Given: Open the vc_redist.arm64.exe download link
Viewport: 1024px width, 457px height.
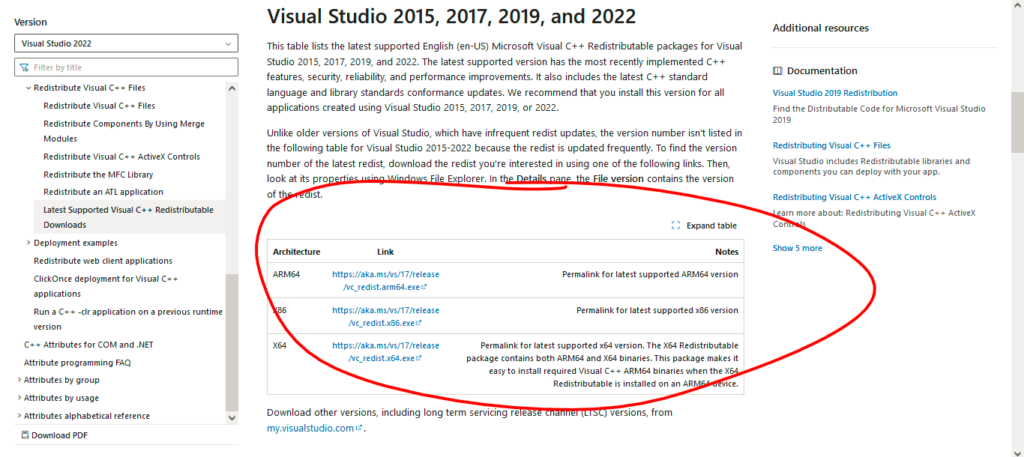Looking at the screenshot, I should pos(385,280).
